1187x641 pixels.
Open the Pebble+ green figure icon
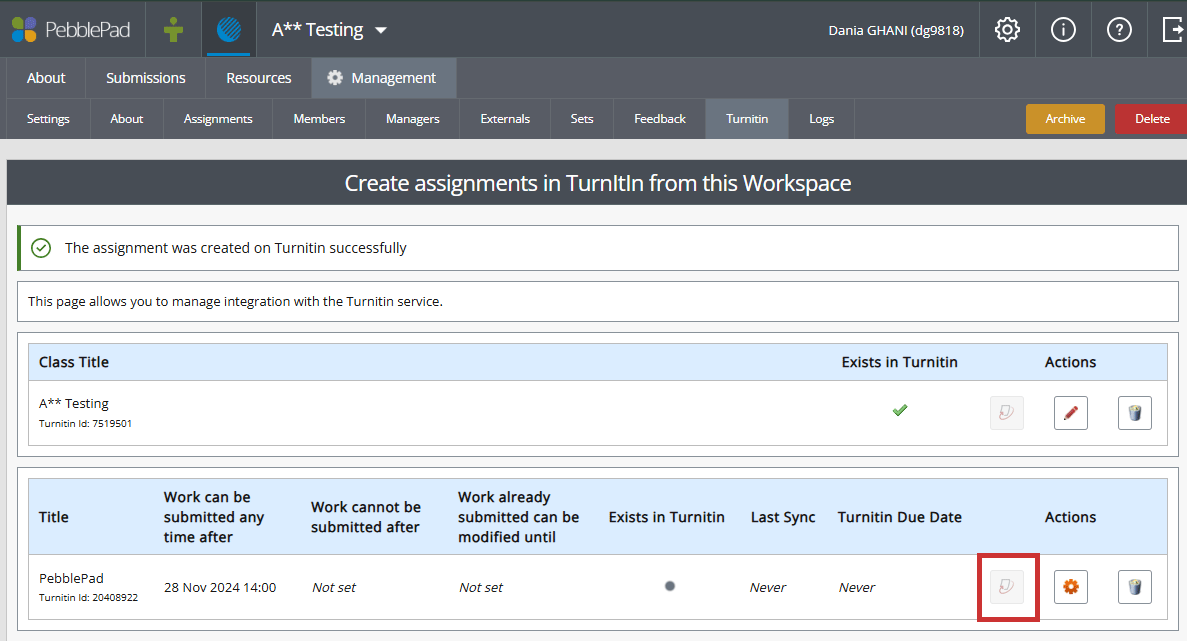click(173, 30)
